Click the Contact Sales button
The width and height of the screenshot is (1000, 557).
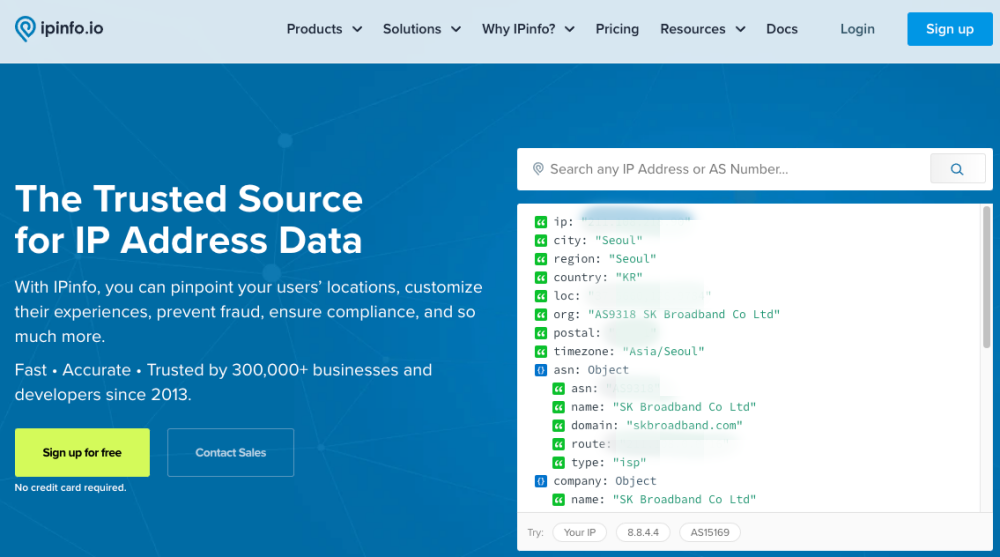click(x=230, y=452)
